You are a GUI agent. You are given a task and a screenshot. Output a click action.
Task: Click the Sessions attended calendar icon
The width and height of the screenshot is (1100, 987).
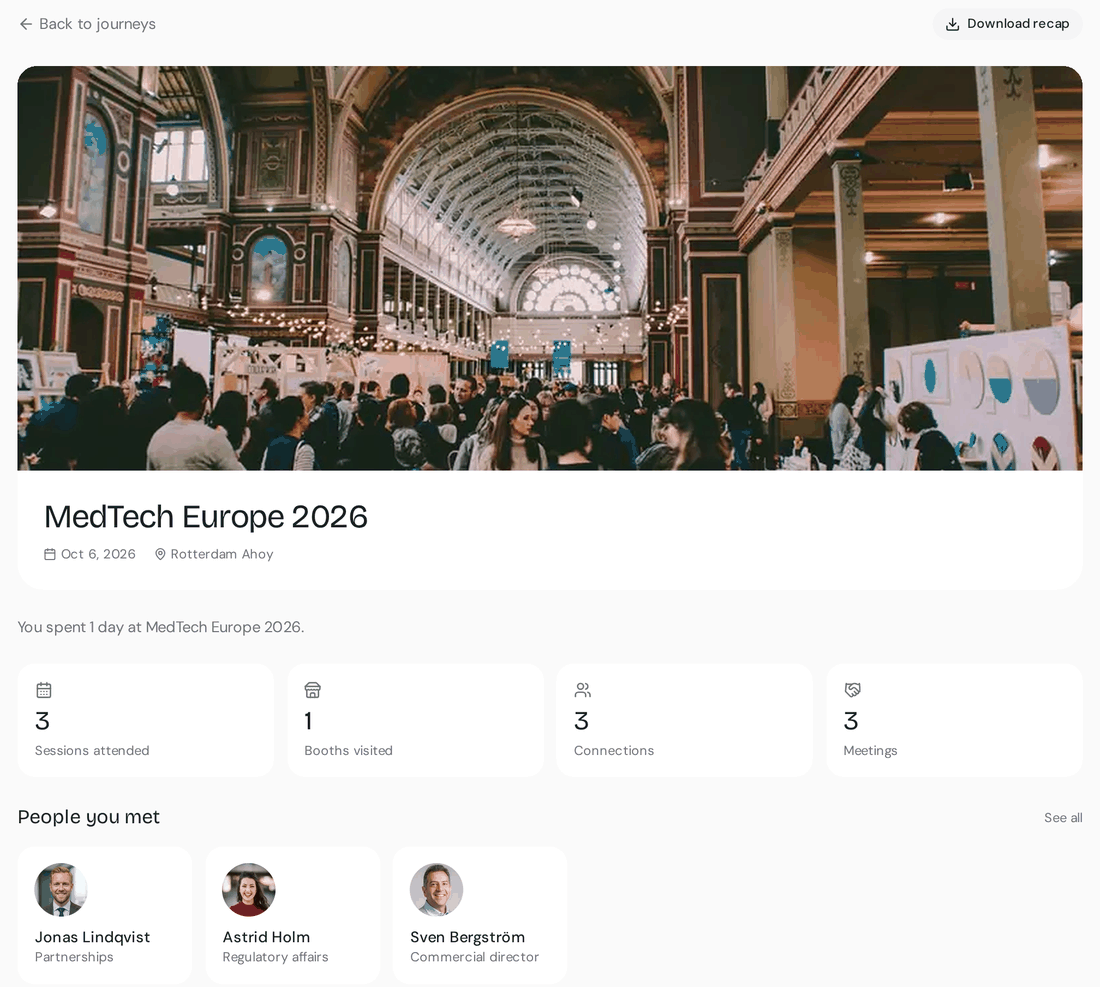point(43,690)
